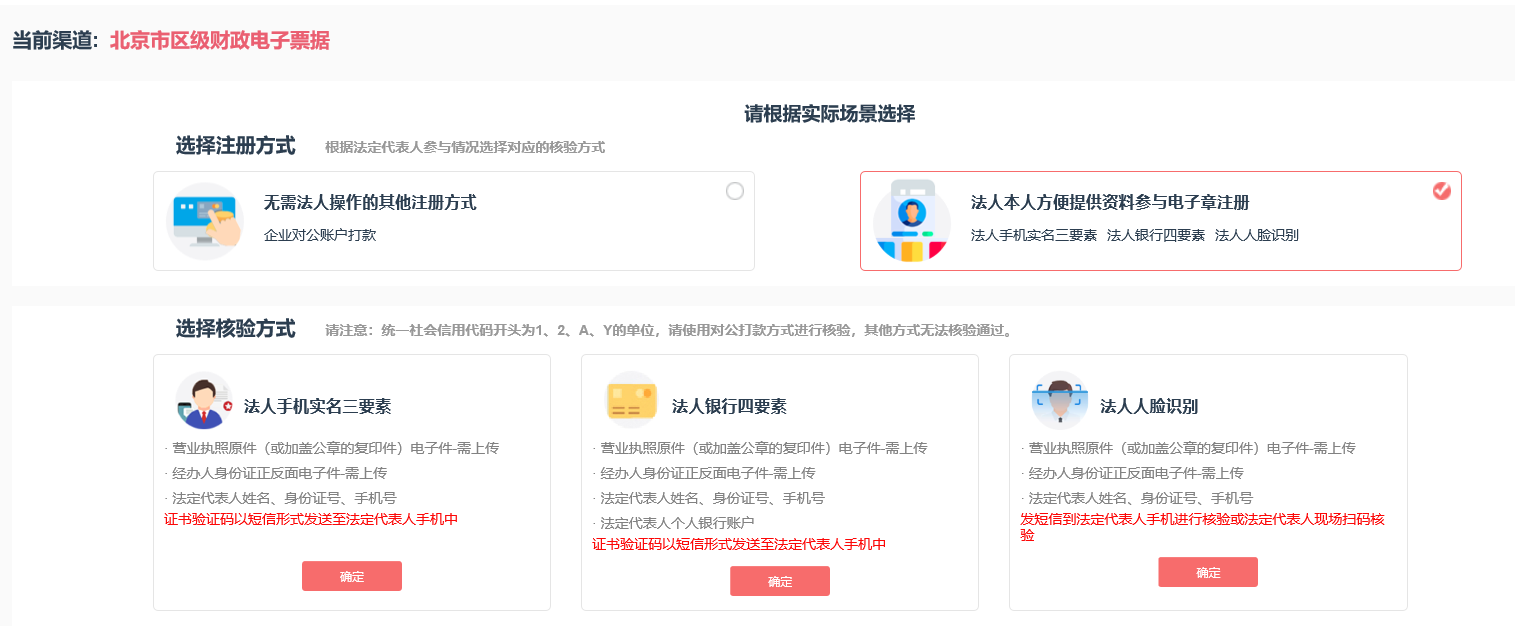Confirm 法人手机实名三要素 with 确定 button
This screenshot has width=1515, height=626.
(352, 576)
